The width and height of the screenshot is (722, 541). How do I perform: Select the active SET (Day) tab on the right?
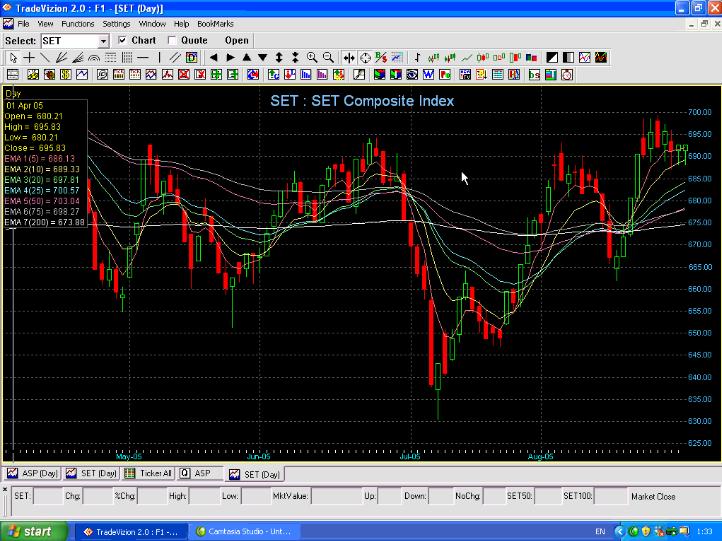click(255, 474)
